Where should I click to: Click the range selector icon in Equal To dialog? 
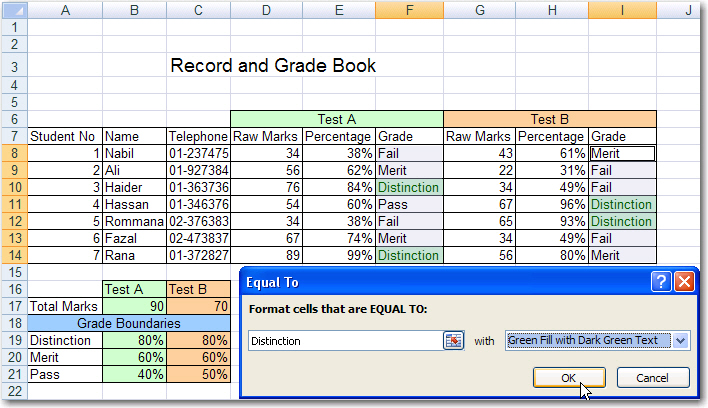click(453, 341)
